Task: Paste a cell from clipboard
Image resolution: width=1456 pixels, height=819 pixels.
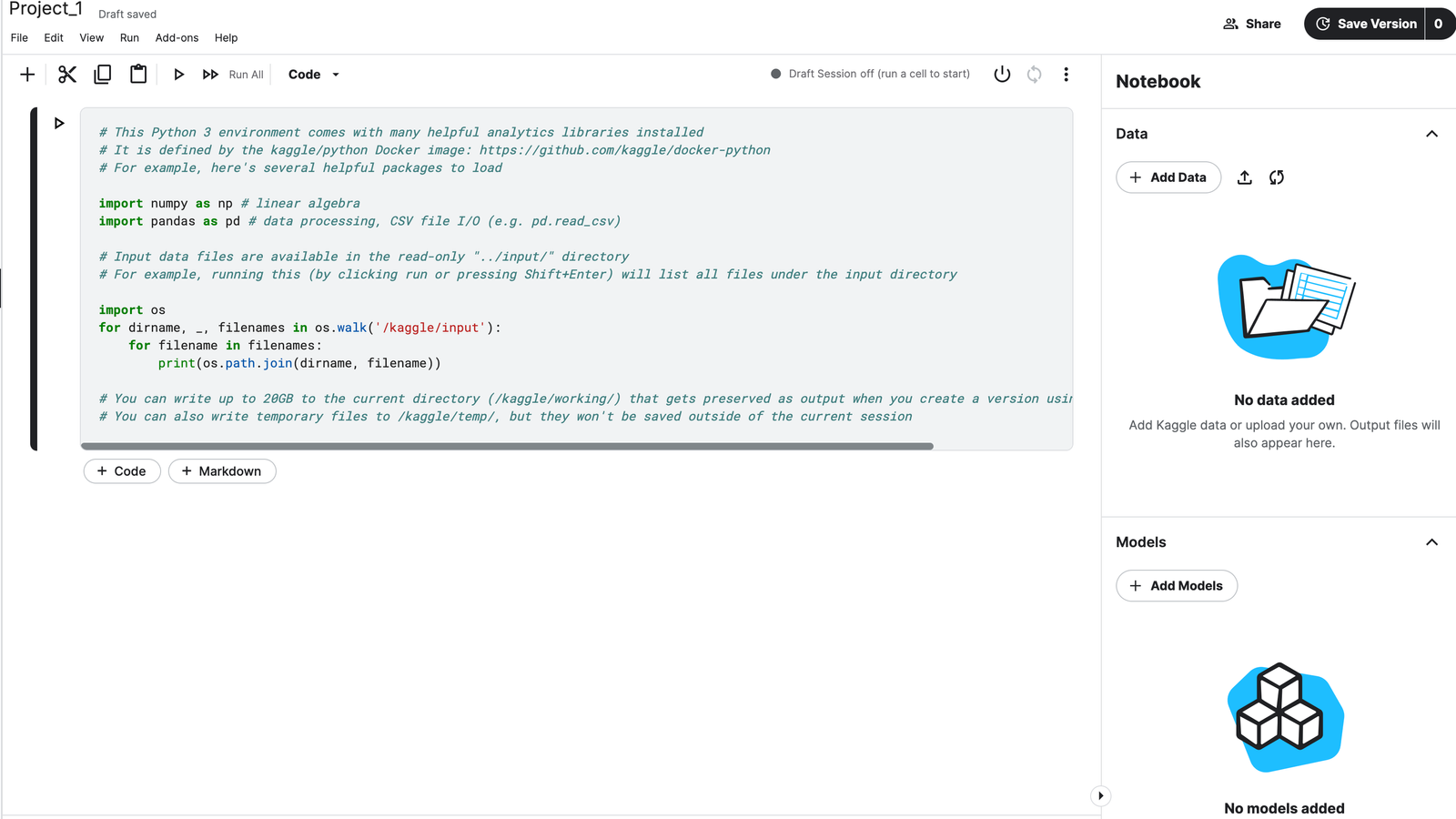Action: [x=138, y=74]
